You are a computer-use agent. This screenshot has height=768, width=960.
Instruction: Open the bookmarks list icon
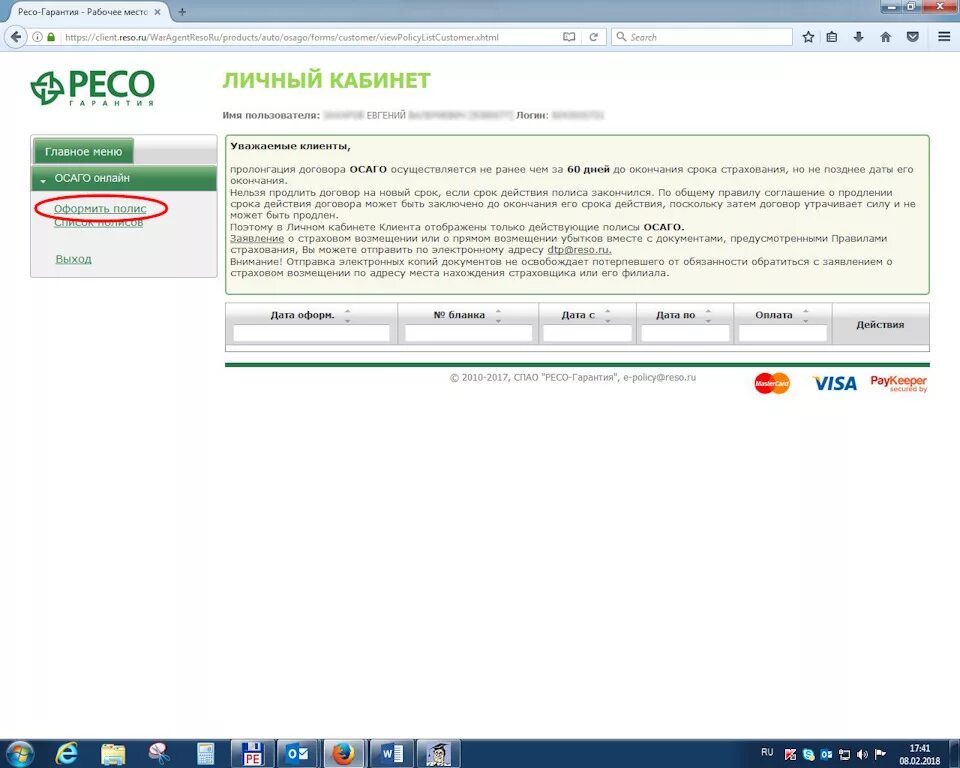[831, 37]
